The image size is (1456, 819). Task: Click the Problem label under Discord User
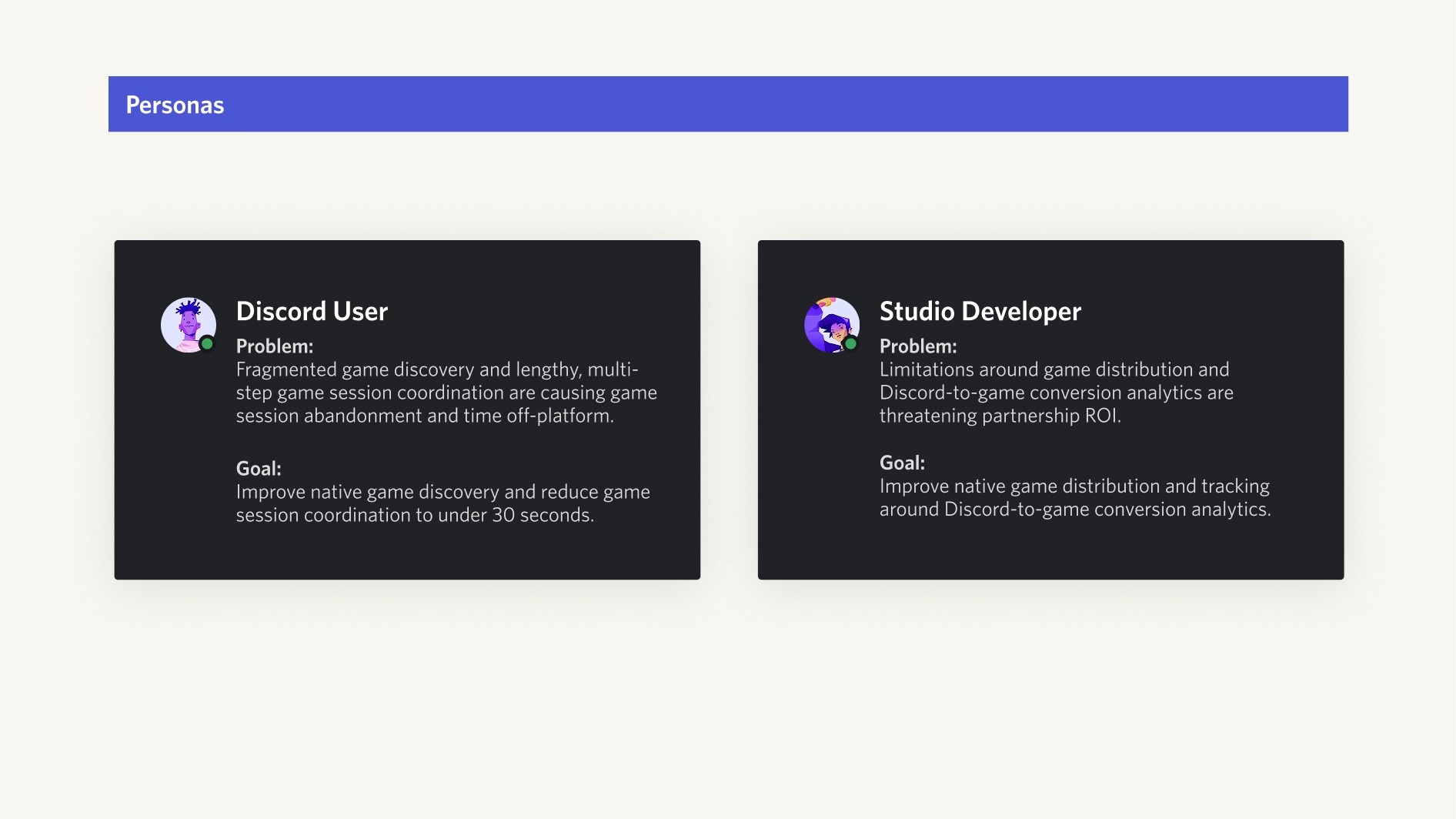pyautogui.click(x=274, y=346)
